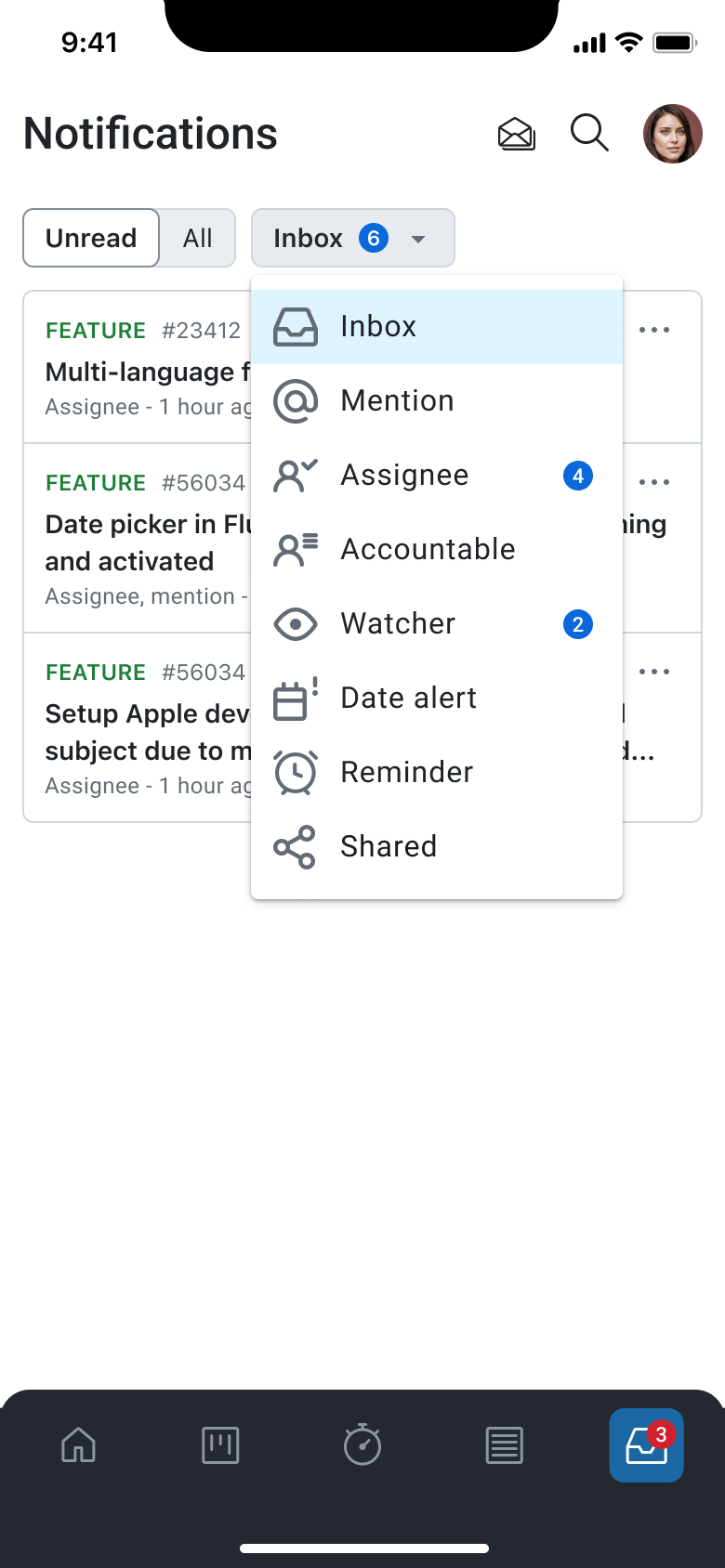
Task: Open options for Date picker notification
Action: click(x=654, y=481)
